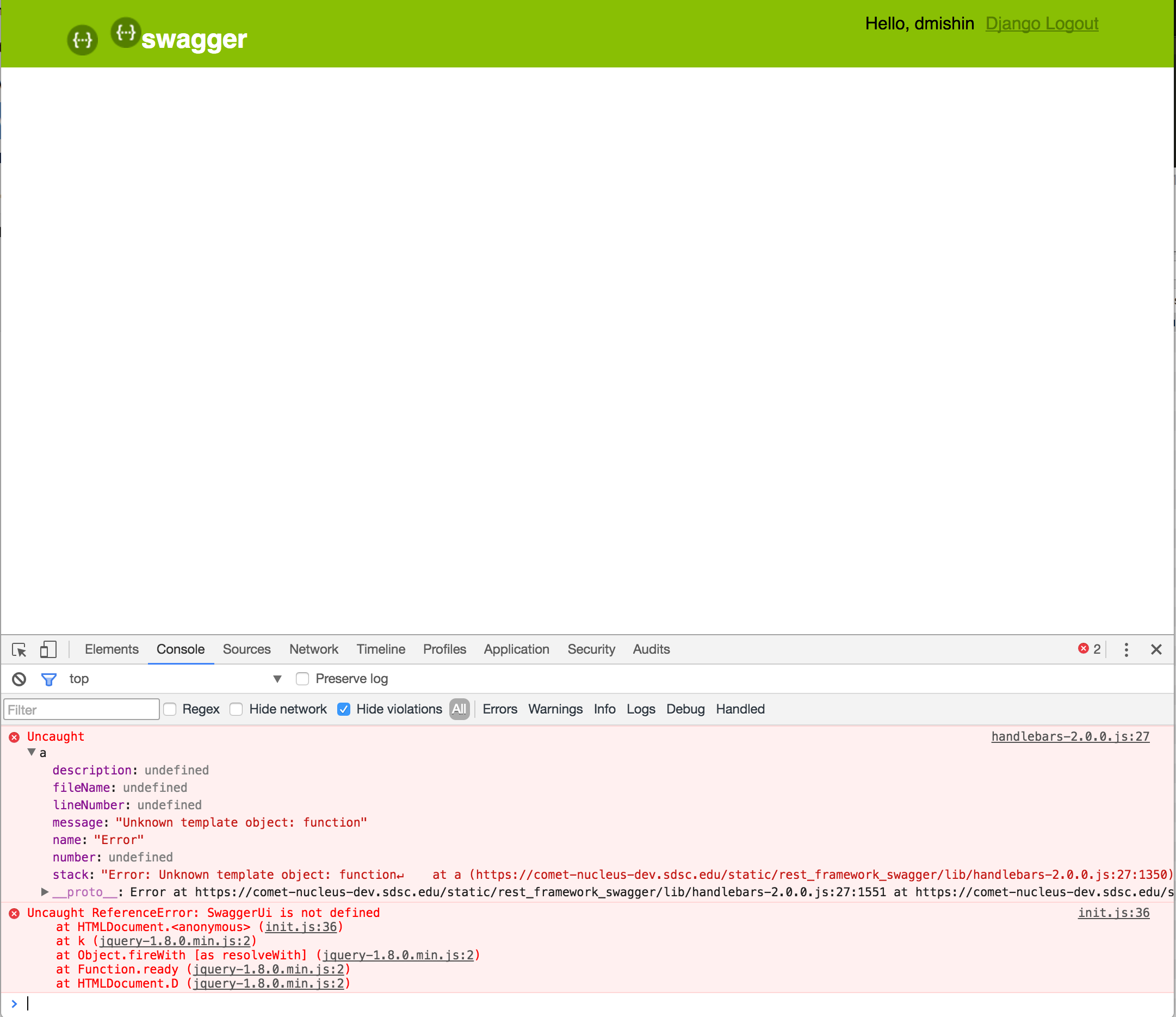Open the DevTools three-dot menu
Viewport: 1176px width, 1017px height.
[1126, 649]
